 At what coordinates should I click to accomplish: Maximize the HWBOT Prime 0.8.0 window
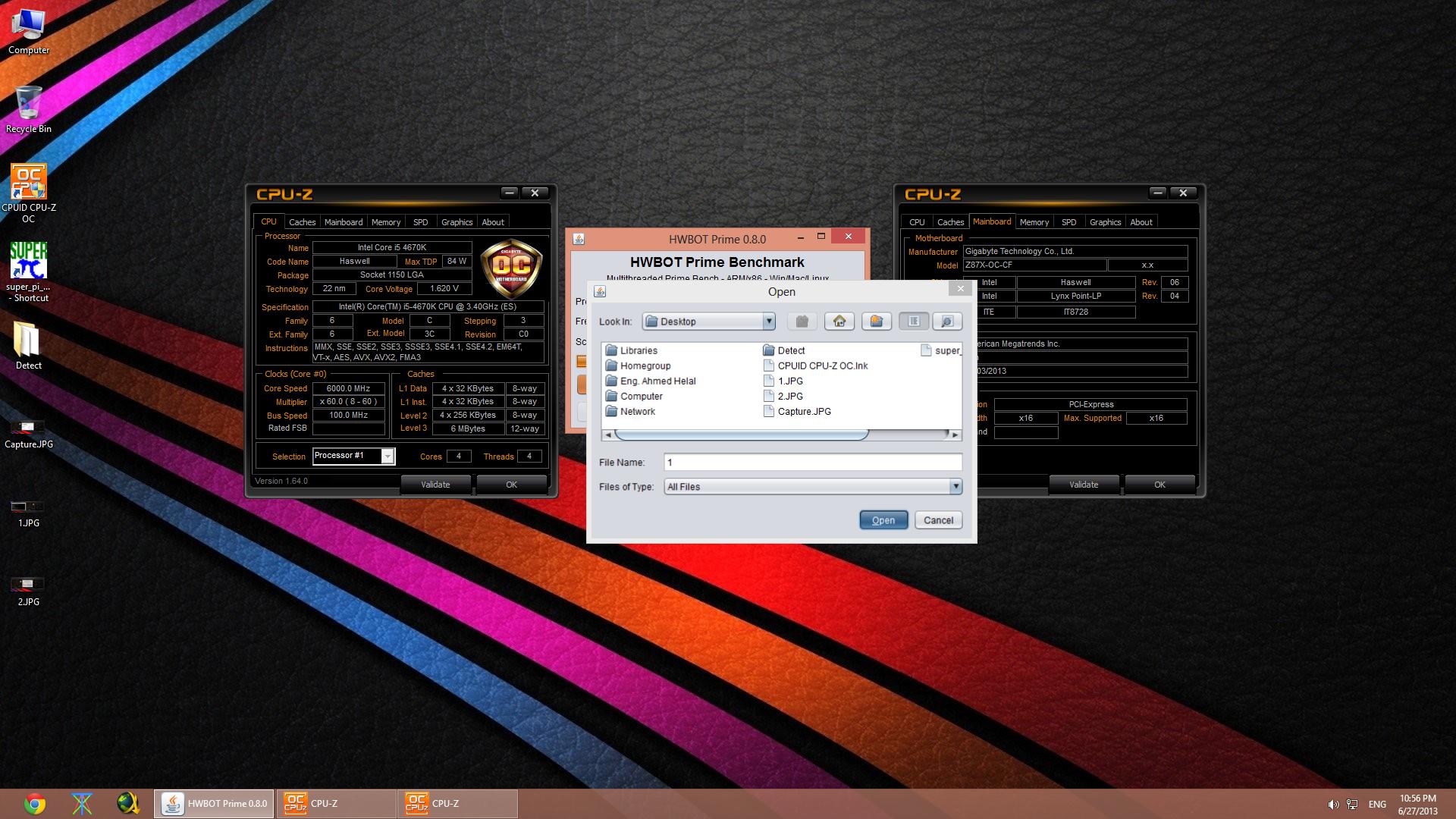click(821, 237)
